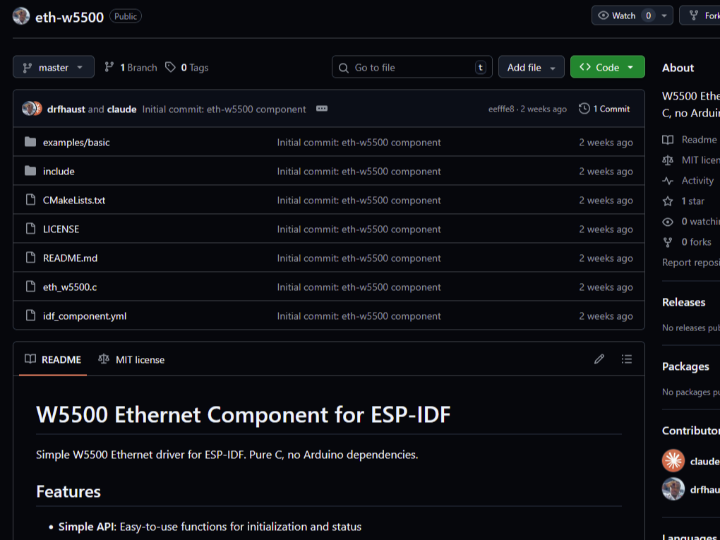This screenshot has height=540, width=720.
Task: Switch to the README tab
Action: pos(53,359)
